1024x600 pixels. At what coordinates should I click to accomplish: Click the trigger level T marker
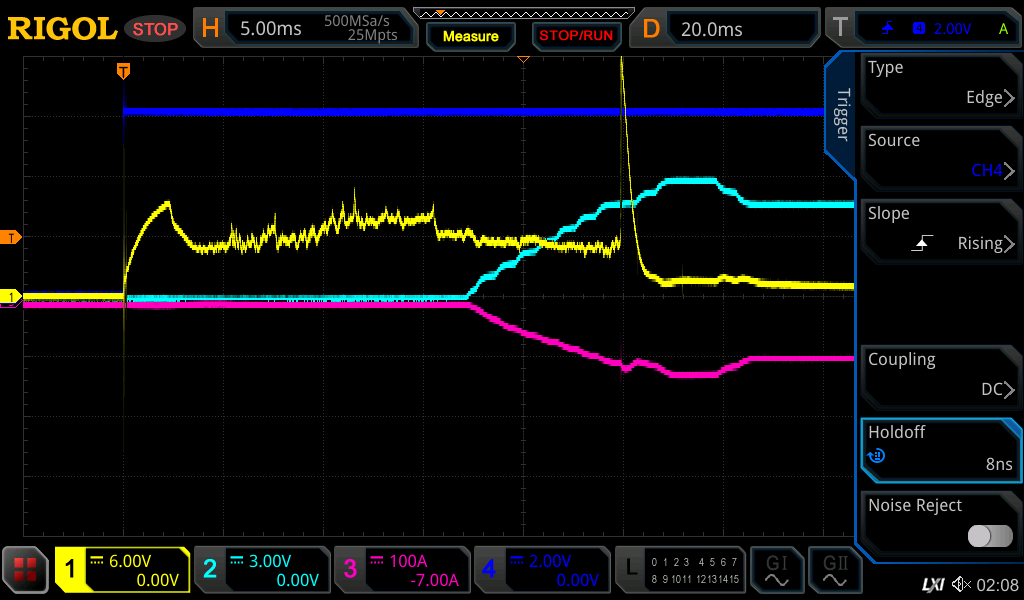(12, 237)
